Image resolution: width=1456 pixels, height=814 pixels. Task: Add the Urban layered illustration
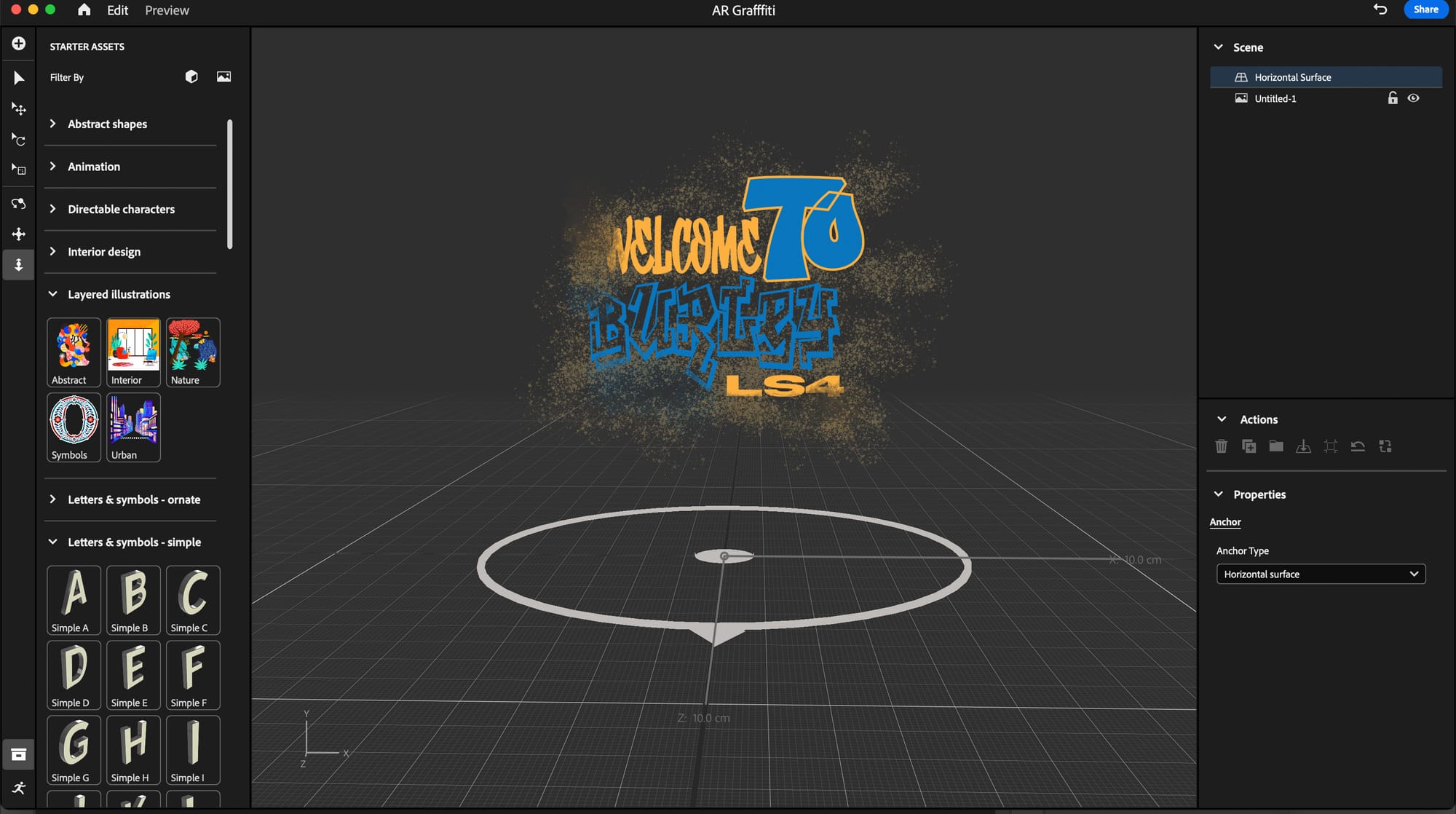(133, 427)
